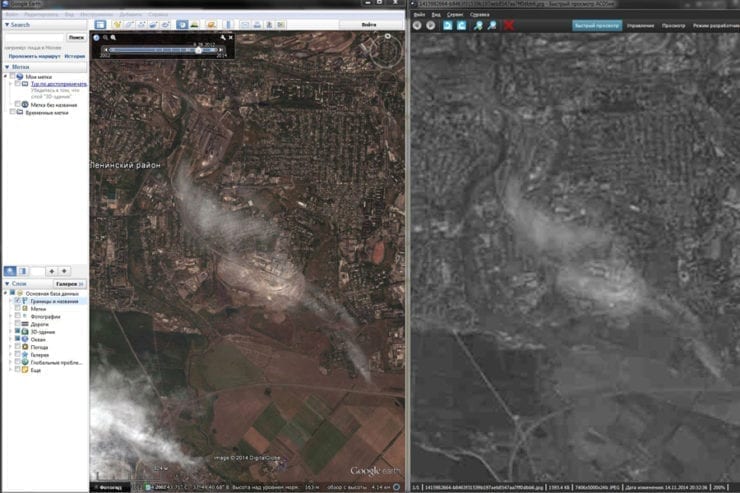Select the ruler measurement tool
This screenshot has height=493, width=740.
click(x=228, y=25)
